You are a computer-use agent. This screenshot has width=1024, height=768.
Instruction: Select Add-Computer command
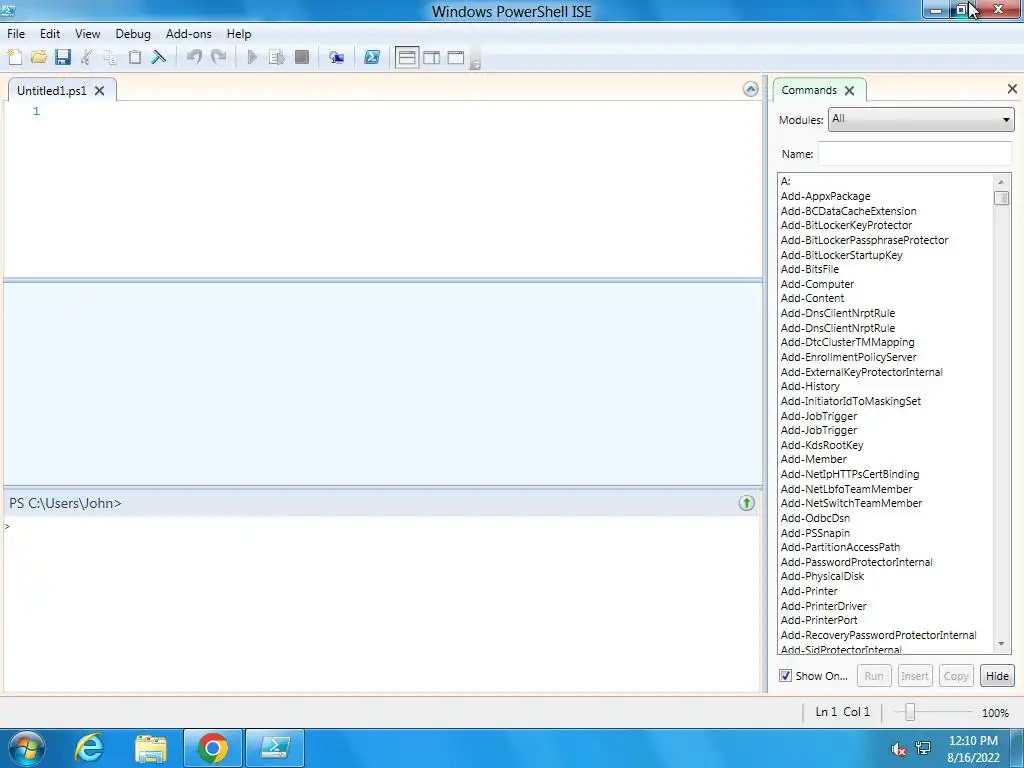[x=817, y=284]
